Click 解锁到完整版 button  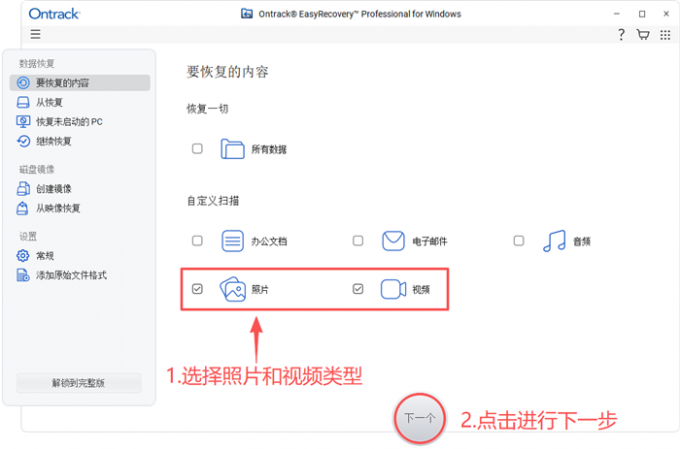[78, 383]
